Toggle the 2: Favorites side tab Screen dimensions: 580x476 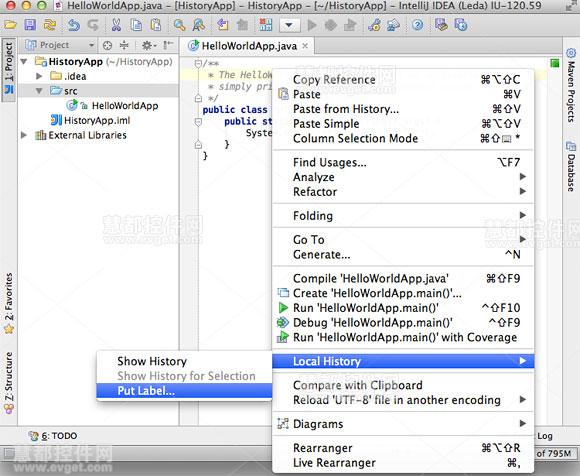pyautogui.click(x=9, y=303)
